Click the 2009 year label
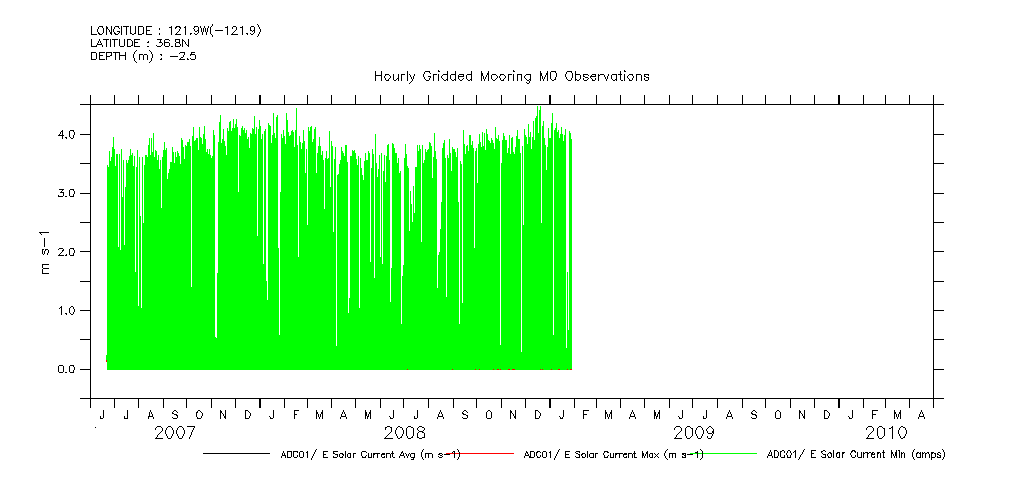 (693, 433)
